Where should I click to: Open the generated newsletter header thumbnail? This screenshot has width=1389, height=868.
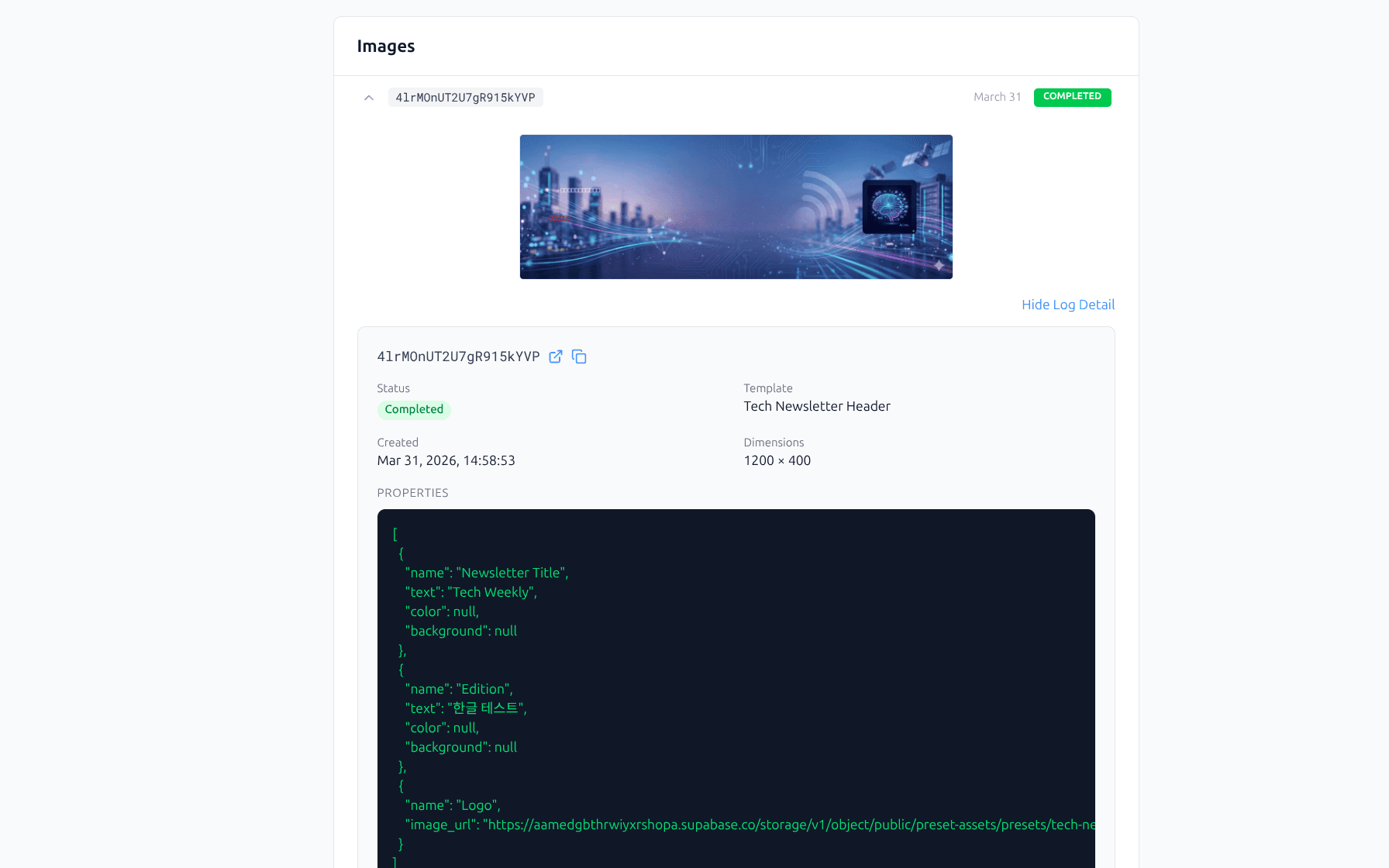pos(736,207)
